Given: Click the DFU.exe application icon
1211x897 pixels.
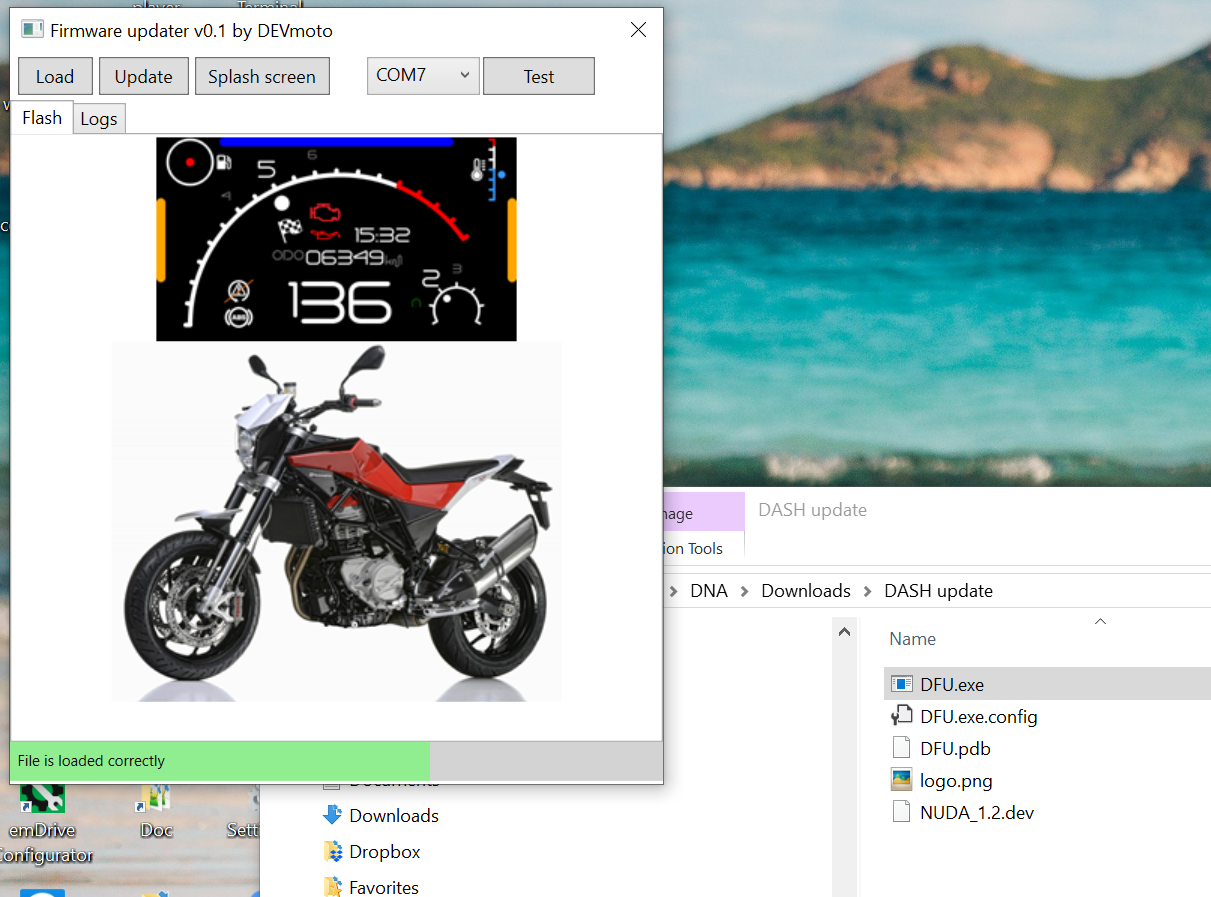Looking at the screenshot, I should point(902,685).
